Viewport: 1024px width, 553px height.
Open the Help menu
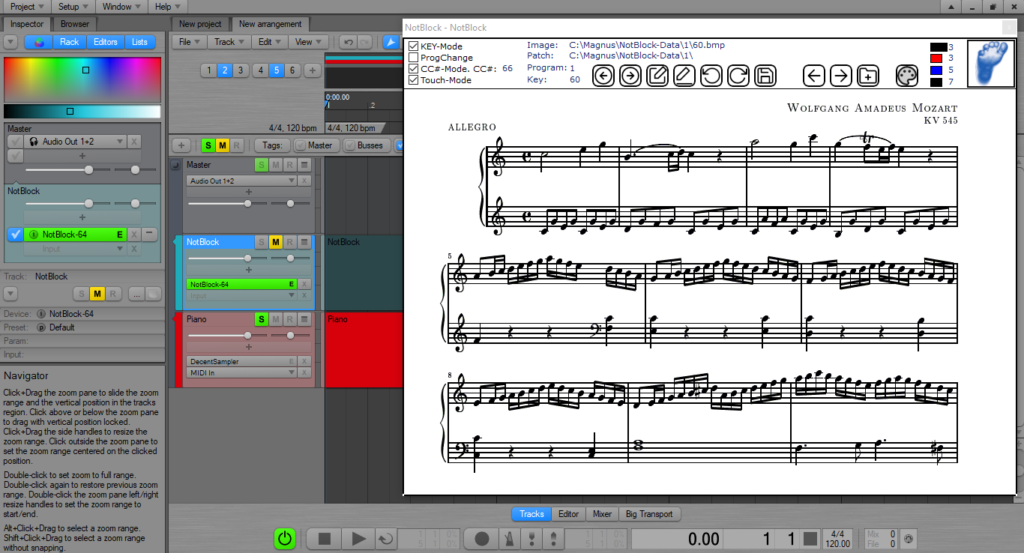point(167,7)
